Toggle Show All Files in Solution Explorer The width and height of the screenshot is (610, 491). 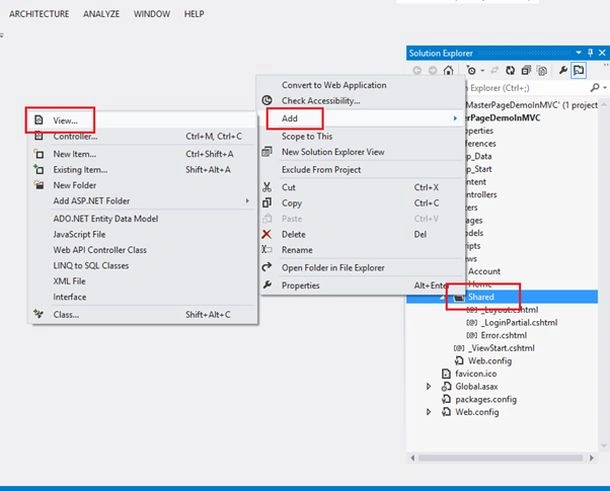click(542, 70)
